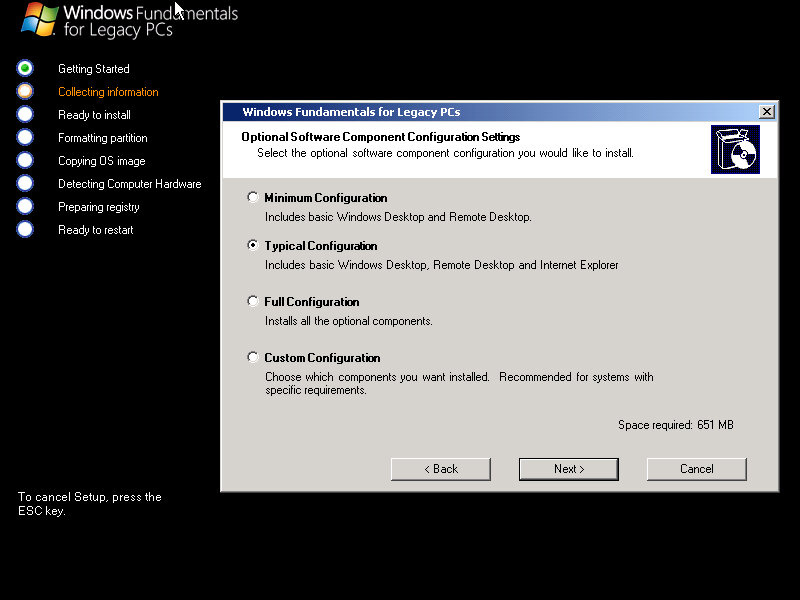Close the setup dialog with X
This screenshot has width=800, height=600.
(x=766, y=112)
